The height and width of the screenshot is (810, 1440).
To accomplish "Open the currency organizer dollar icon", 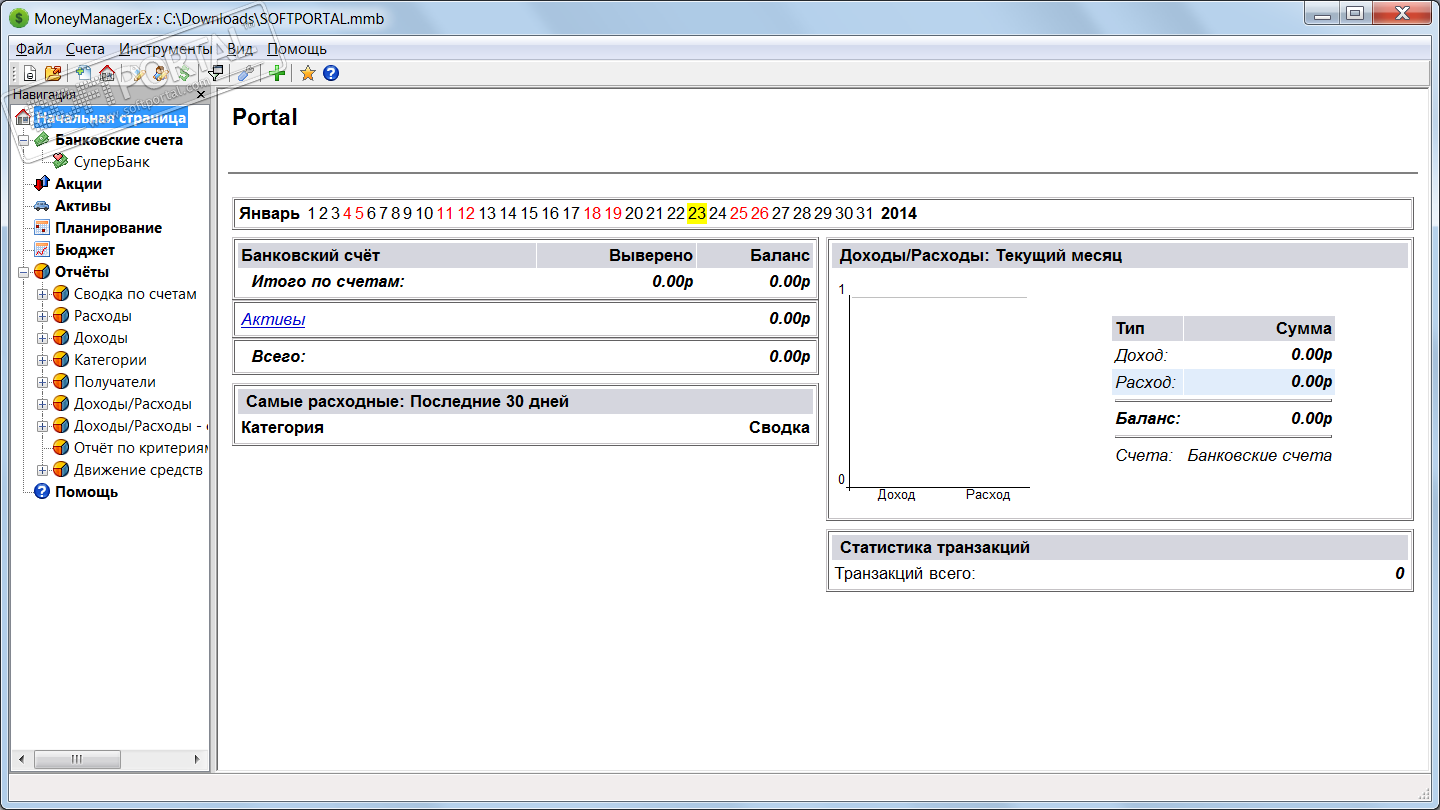I will click(x=183, y=73).
